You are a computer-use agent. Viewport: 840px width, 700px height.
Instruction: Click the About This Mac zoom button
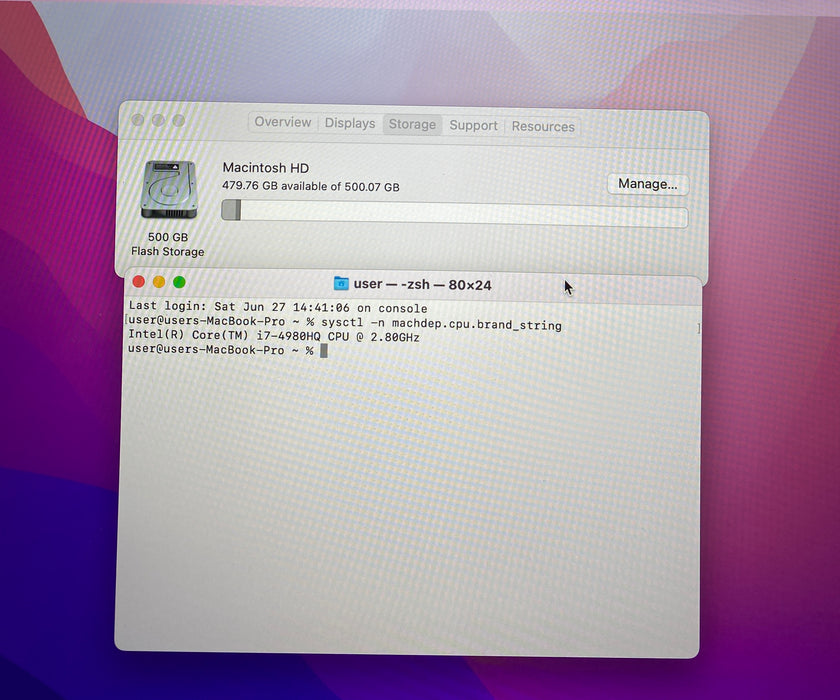pos(178,121)
